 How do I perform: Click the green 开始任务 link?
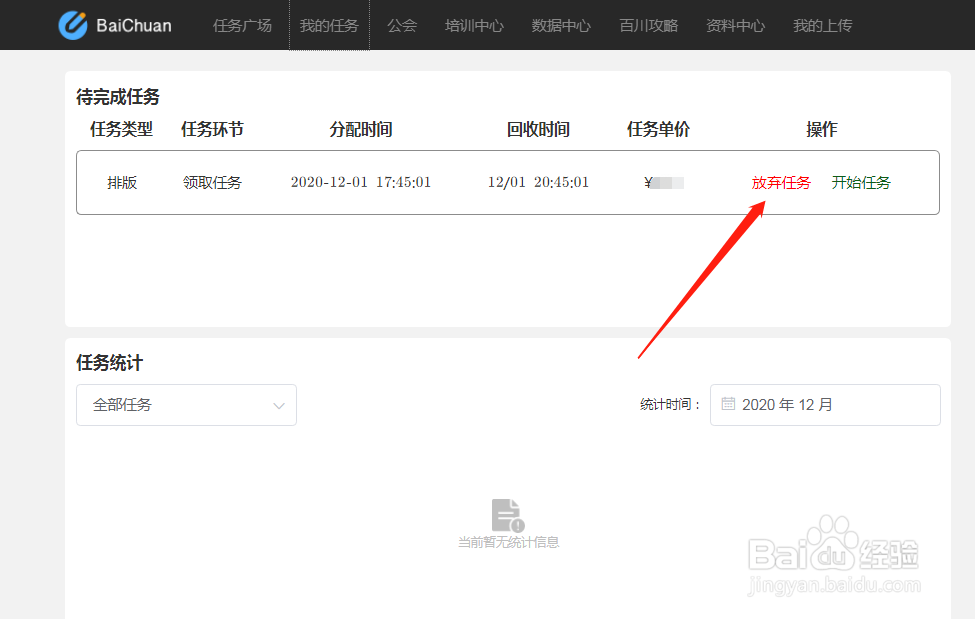click(861, 182)
